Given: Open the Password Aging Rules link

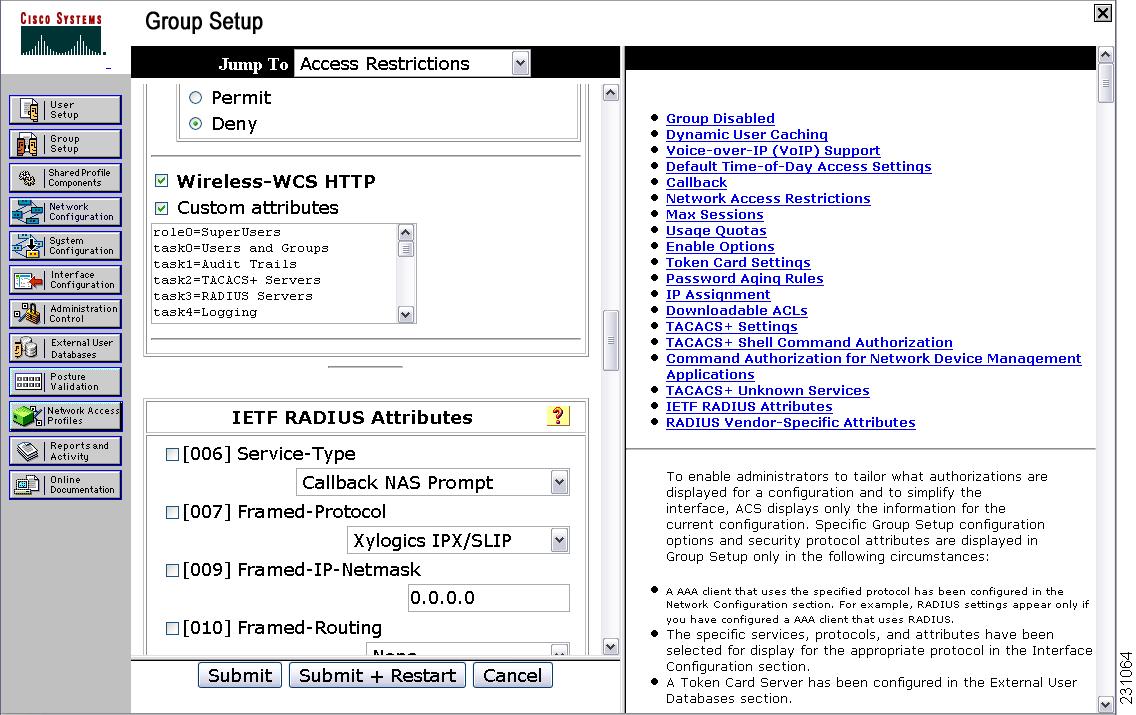Looking at the screenshot, I should pos(745,278).
